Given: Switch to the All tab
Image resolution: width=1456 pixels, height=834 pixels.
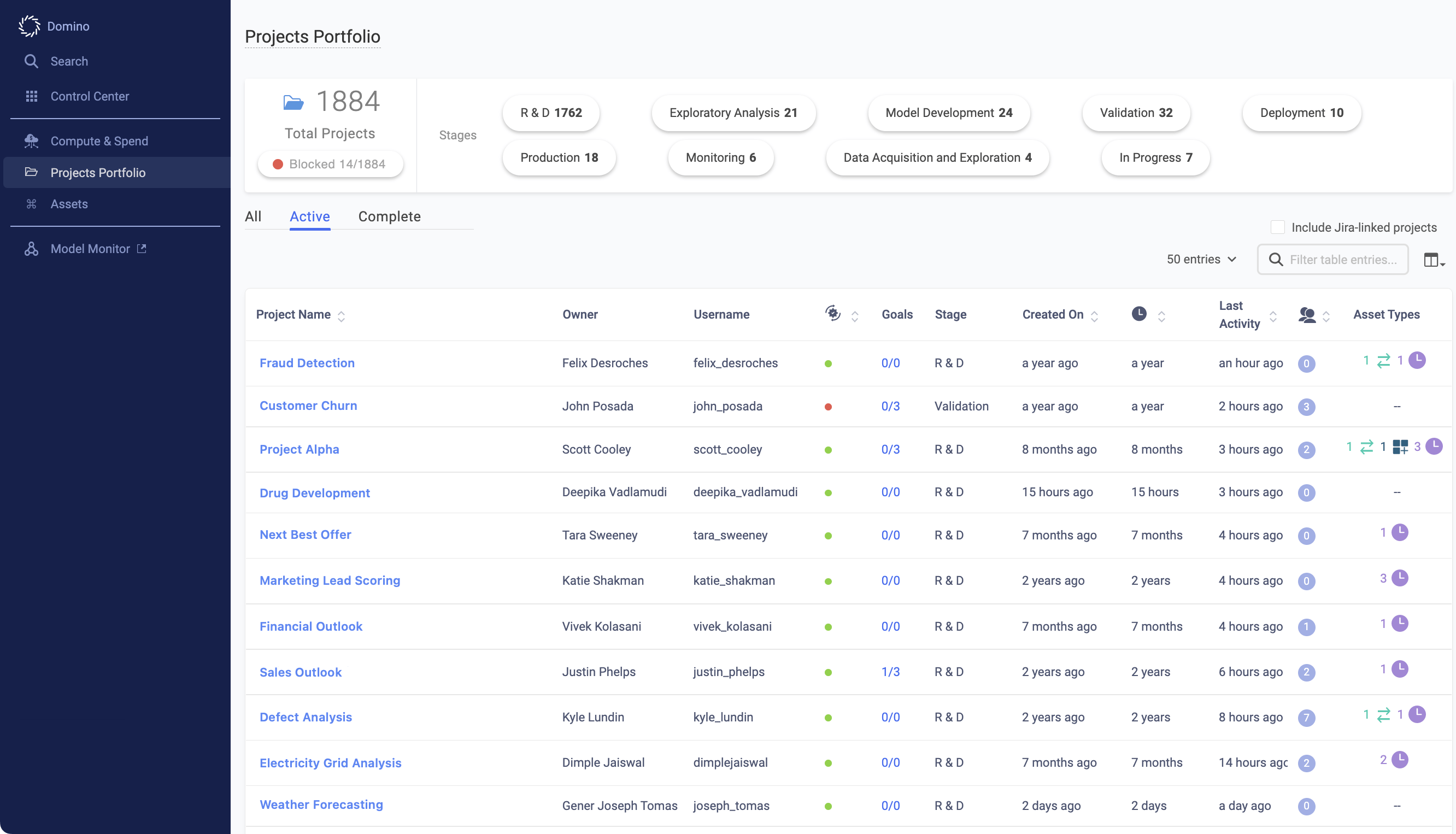Looking at the screenshot, I should (253, 216).
